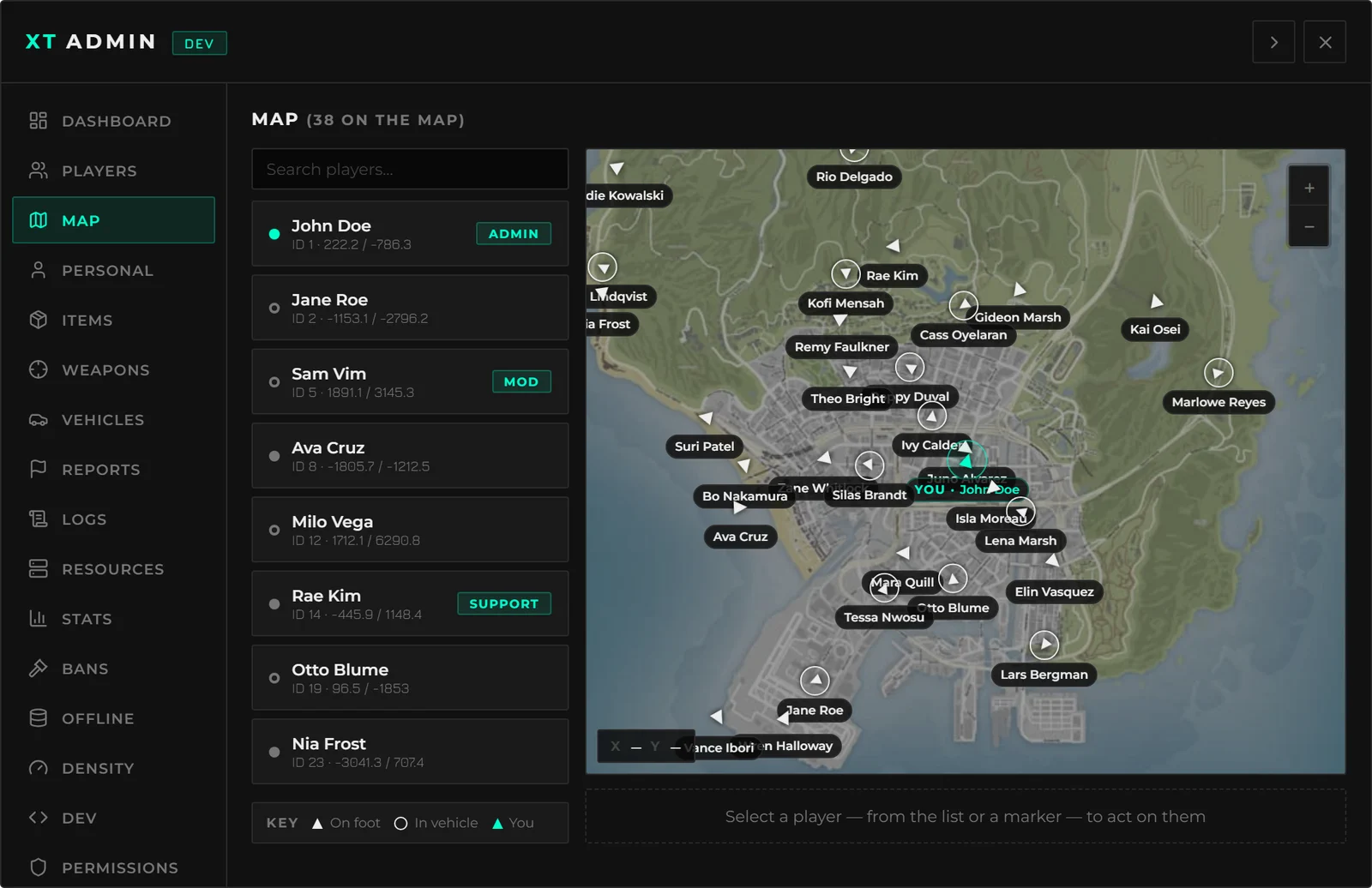Click the YOU John Doe map label

tap(966, 489)
